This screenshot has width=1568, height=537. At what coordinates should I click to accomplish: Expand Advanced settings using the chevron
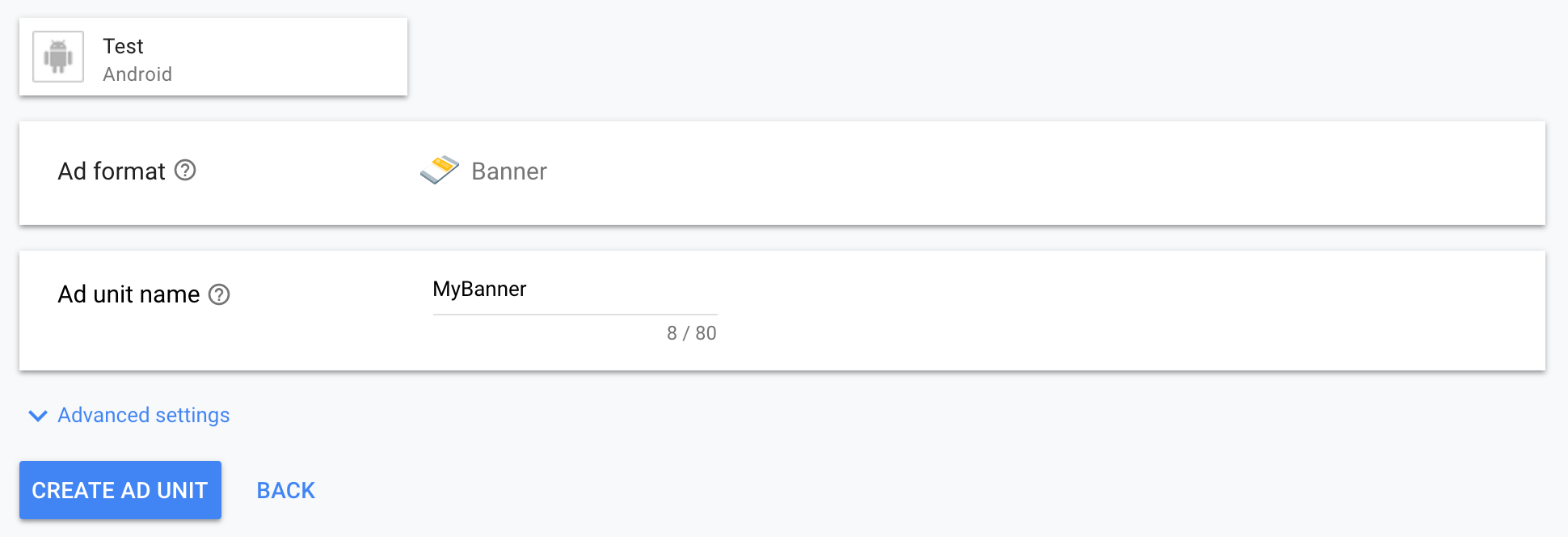pos(37,416)
